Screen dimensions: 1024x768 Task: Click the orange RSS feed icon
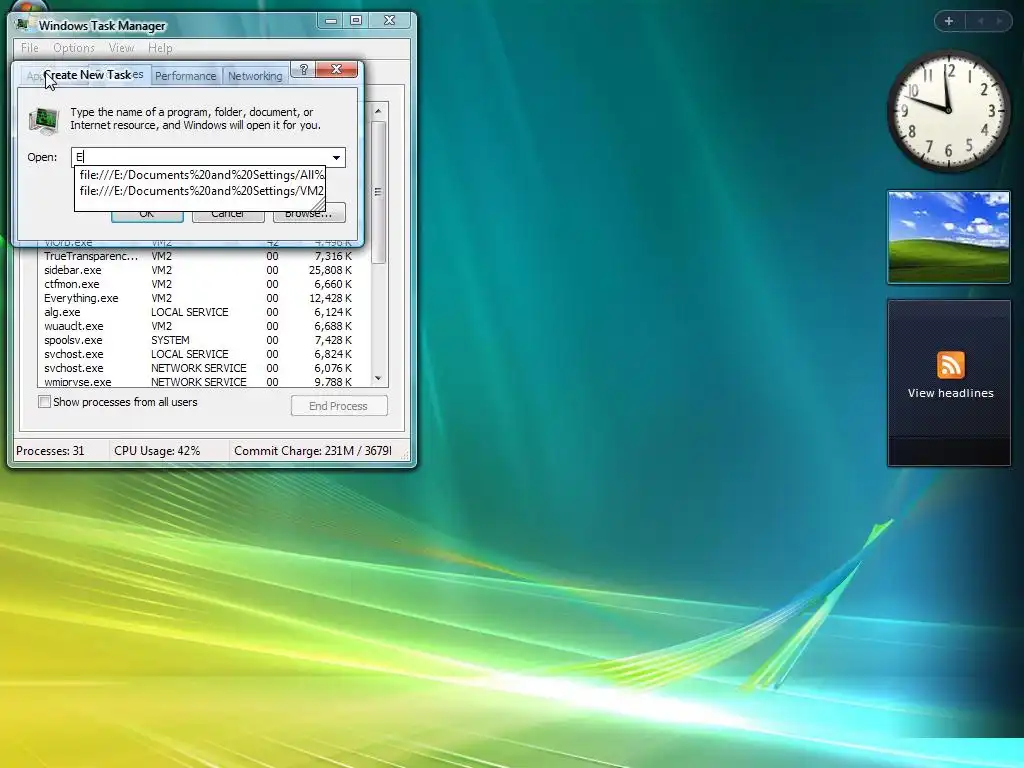tap(950, 365)
